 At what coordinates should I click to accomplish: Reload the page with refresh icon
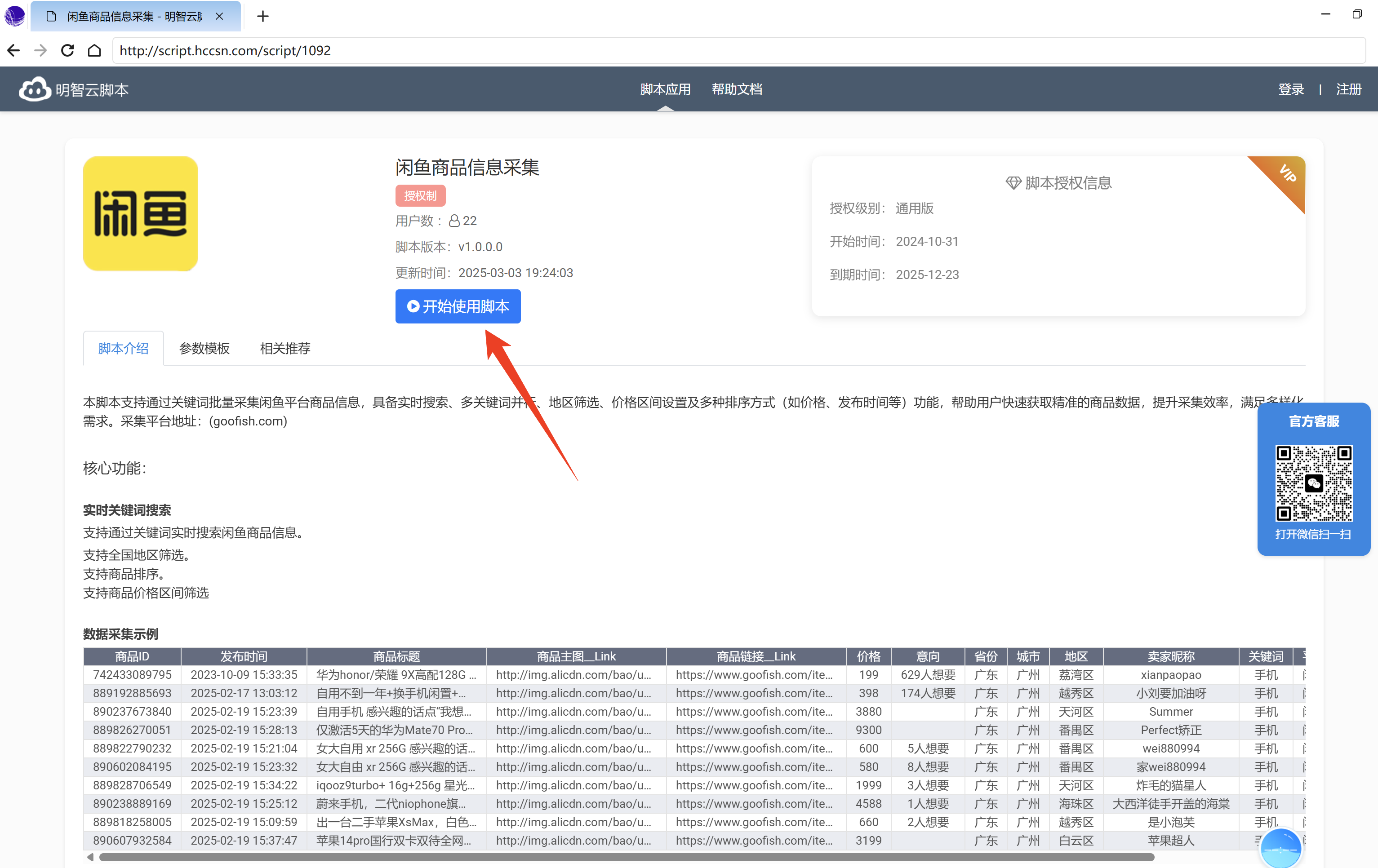(x=67, y=50)
